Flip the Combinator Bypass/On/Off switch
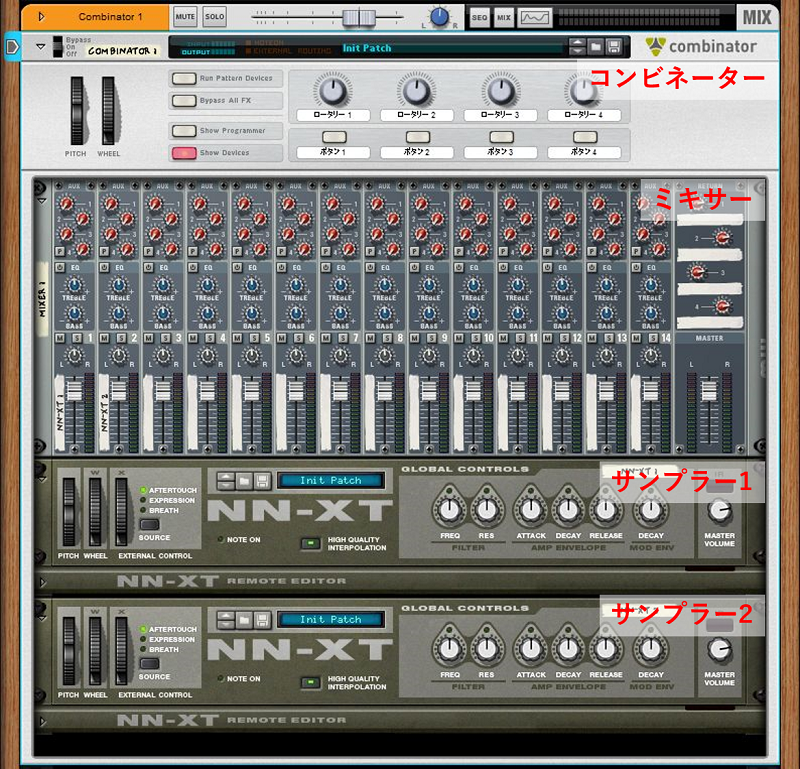This screenshot has height=769, width=800. pos(58,47)
